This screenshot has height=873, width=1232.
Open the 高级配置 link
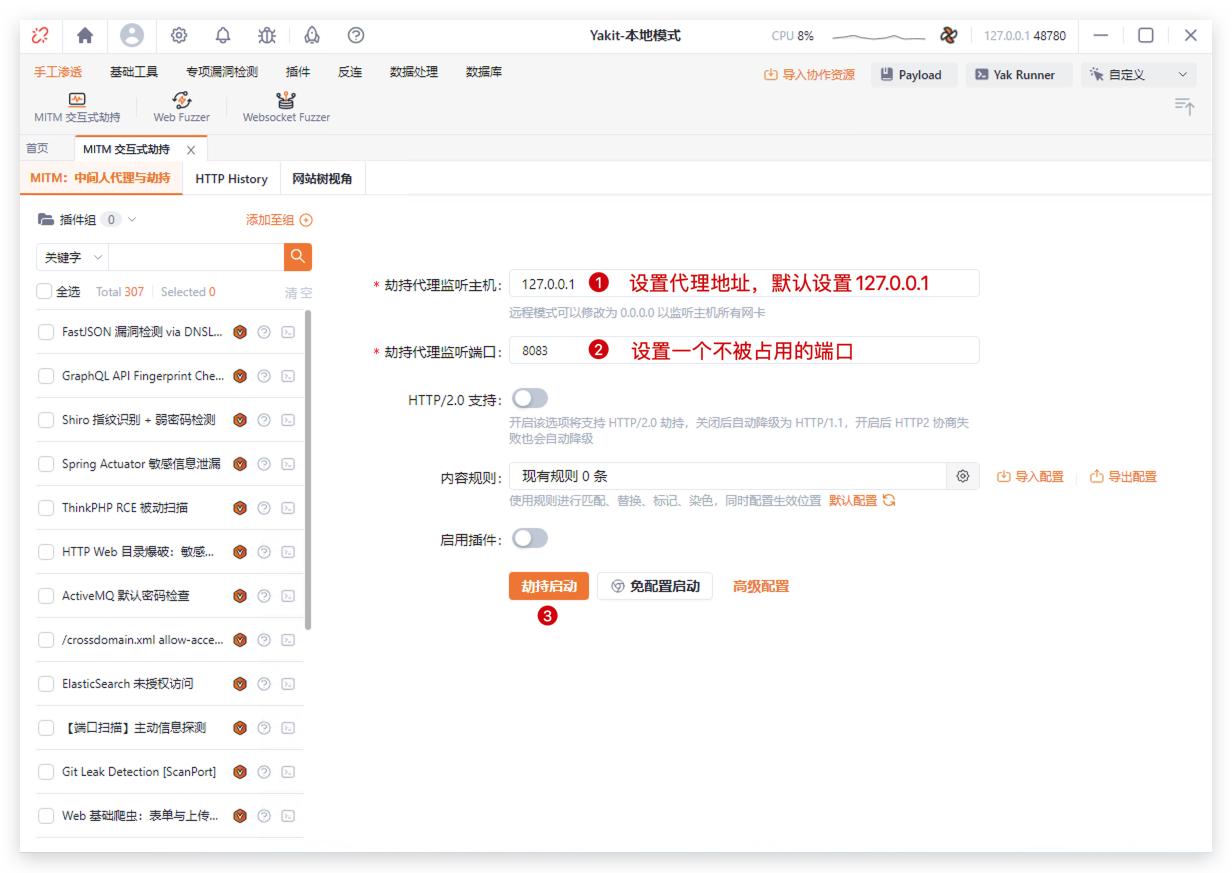click(x=761, y=586)
